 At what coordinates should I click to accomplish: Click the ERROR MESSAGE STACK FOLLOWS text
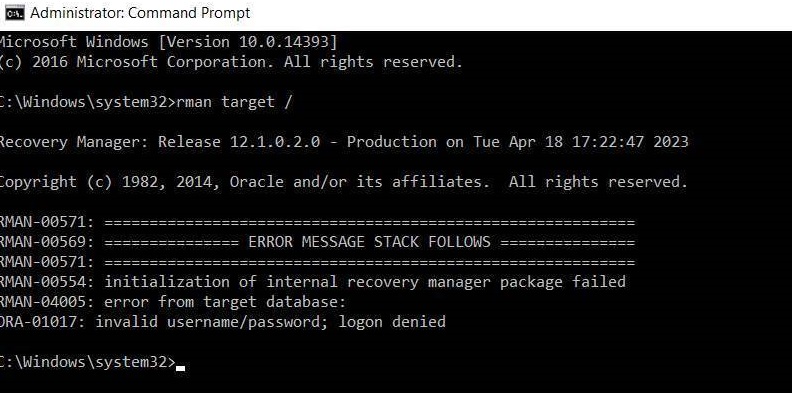369,242
